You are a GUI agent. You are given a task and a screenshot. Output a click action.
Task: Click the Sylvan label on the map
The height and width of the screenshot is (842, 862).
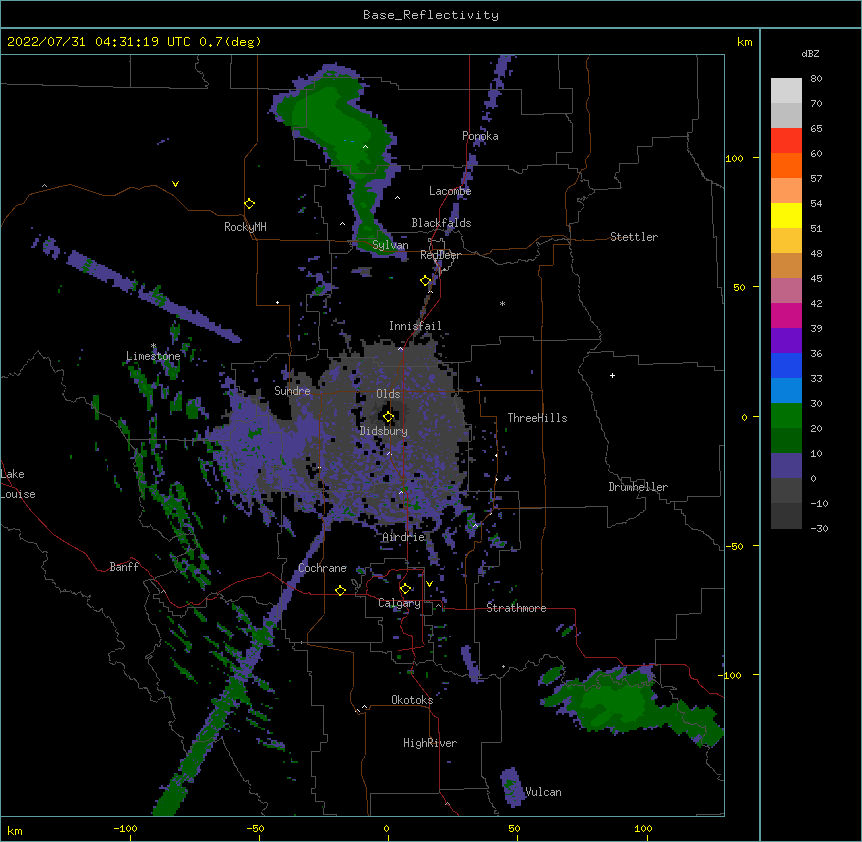pos(390,246)
